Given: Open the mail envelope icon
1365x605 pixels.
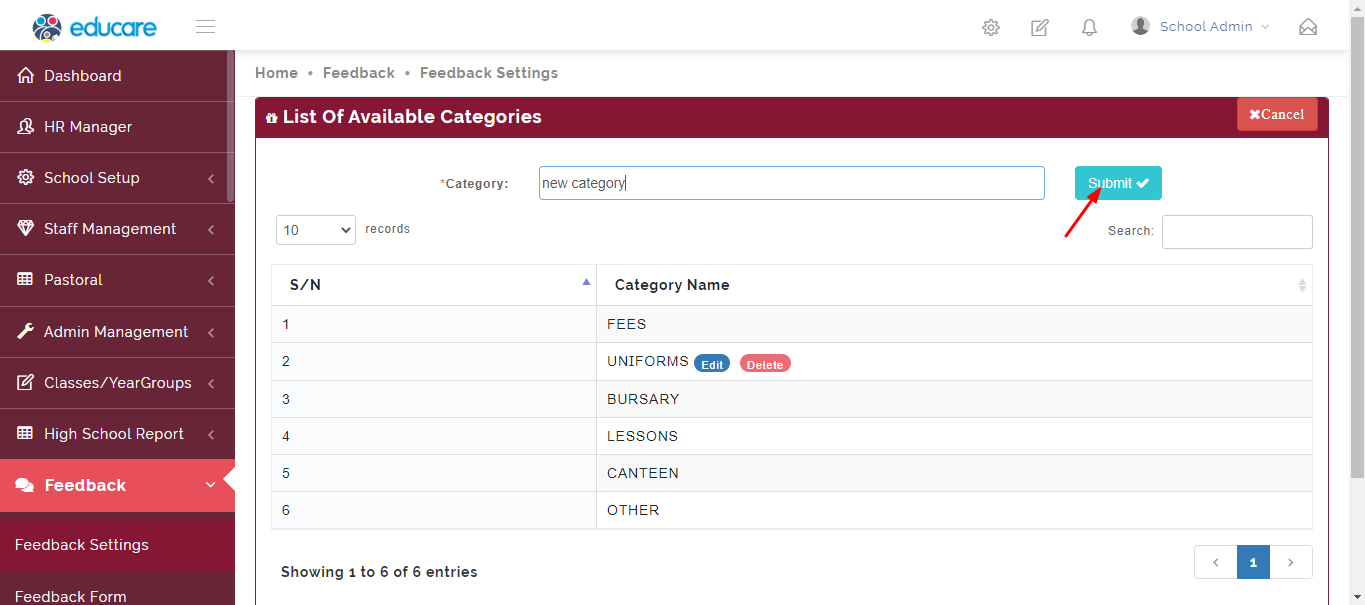Looking at the screenshot, I should [x=1308, y=27].
